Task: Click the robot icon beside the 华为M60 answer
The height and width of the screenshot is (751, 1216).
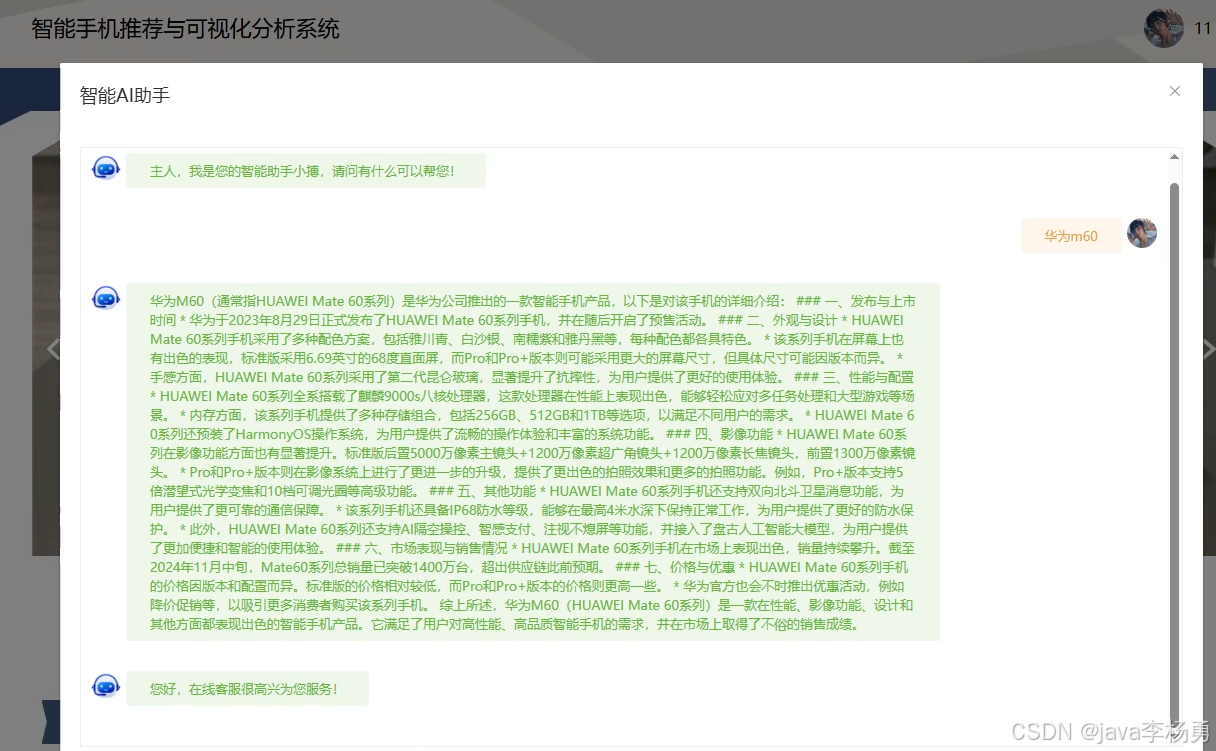Action: [106, 298]
